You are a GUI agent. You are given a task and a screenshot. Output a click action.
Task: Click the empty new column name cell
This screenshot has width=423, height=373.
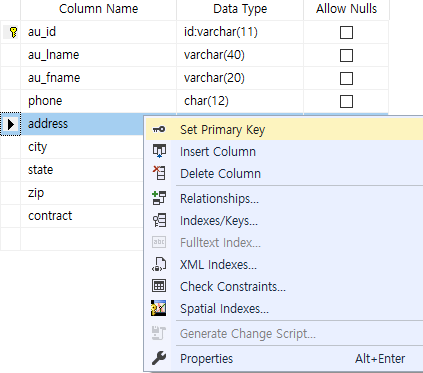tap(82, 239)
